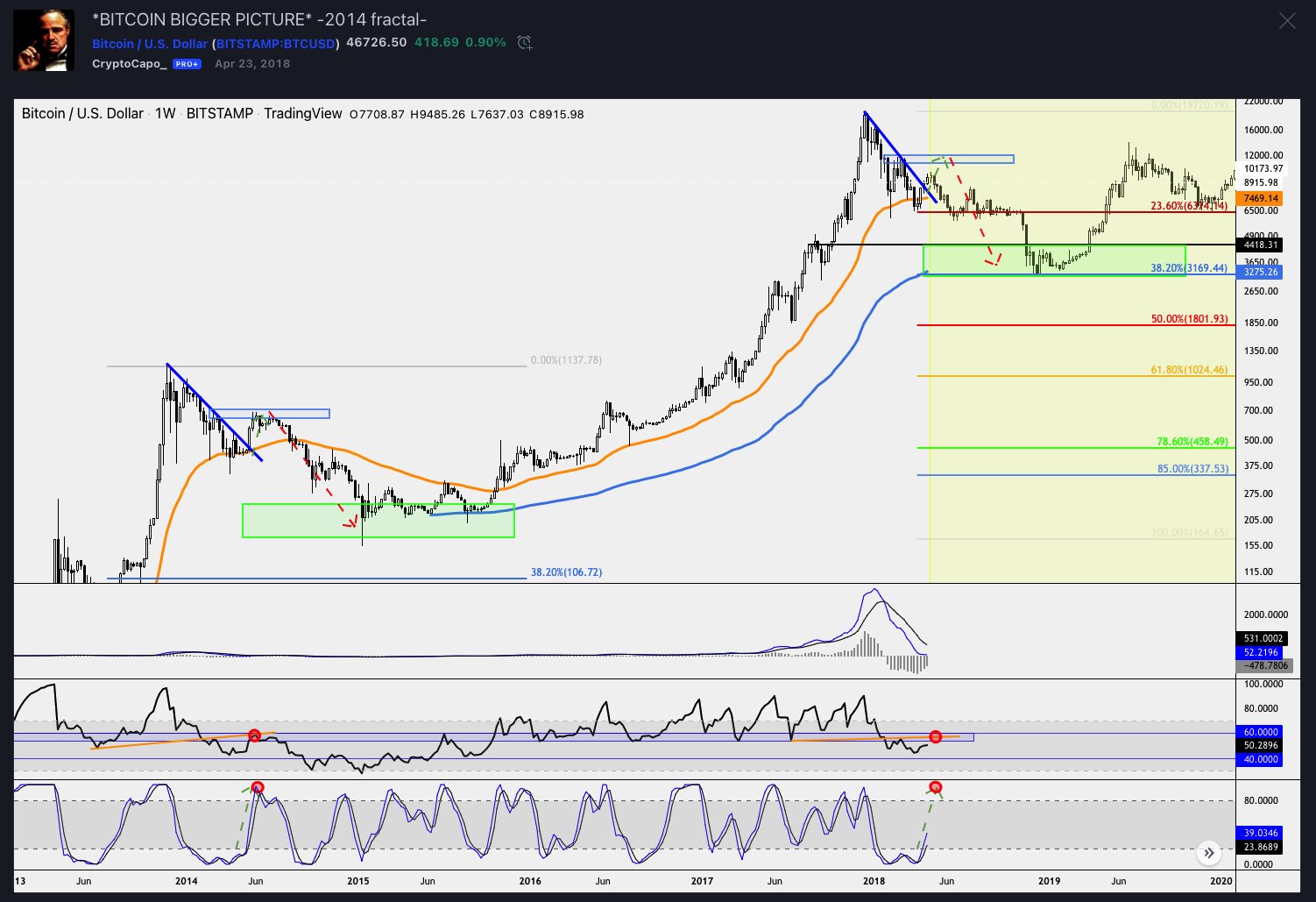
Task: Click the 38.20%(3169.44) Fibonacci label
Action: [x=1188, y=268]
